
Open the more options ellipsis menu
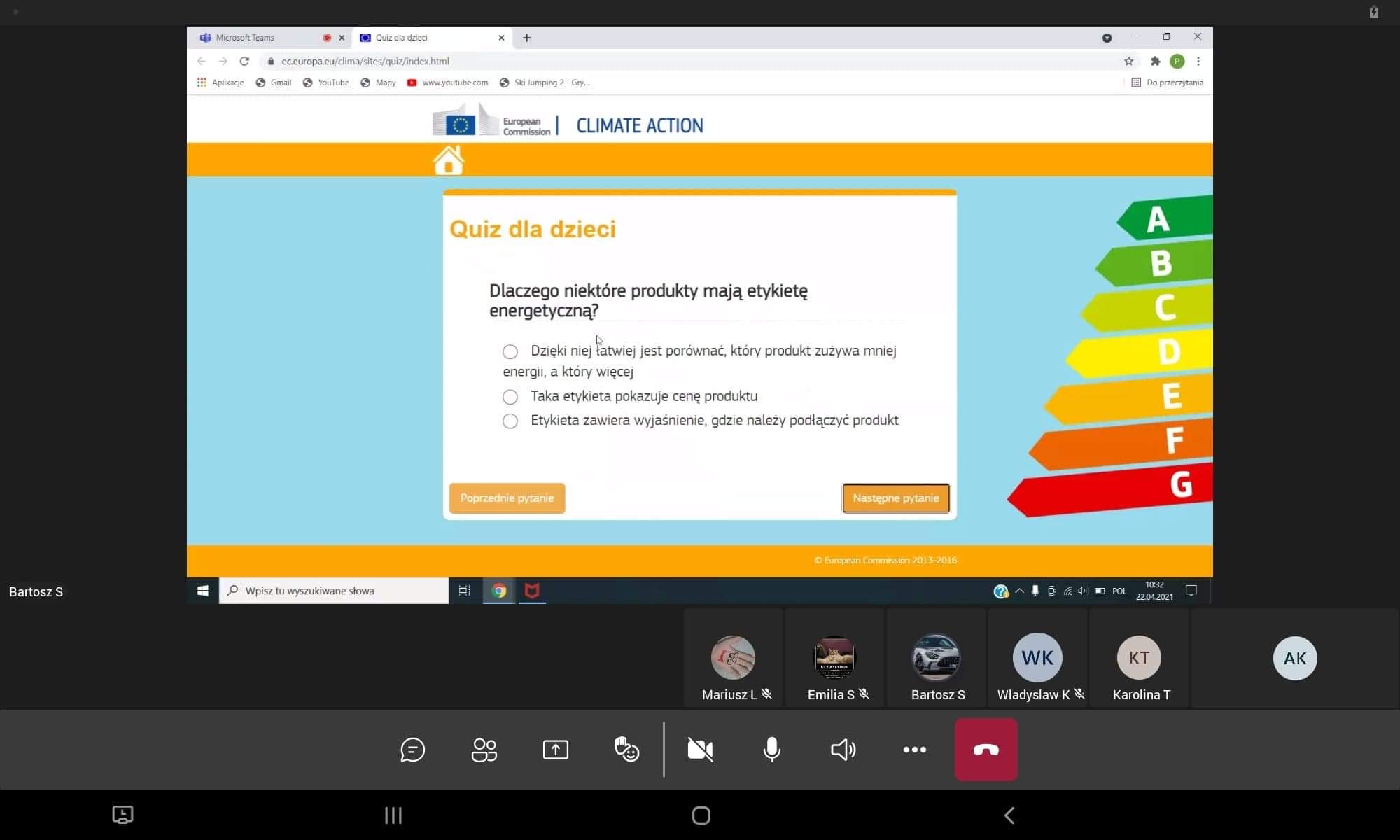[914, 750]
